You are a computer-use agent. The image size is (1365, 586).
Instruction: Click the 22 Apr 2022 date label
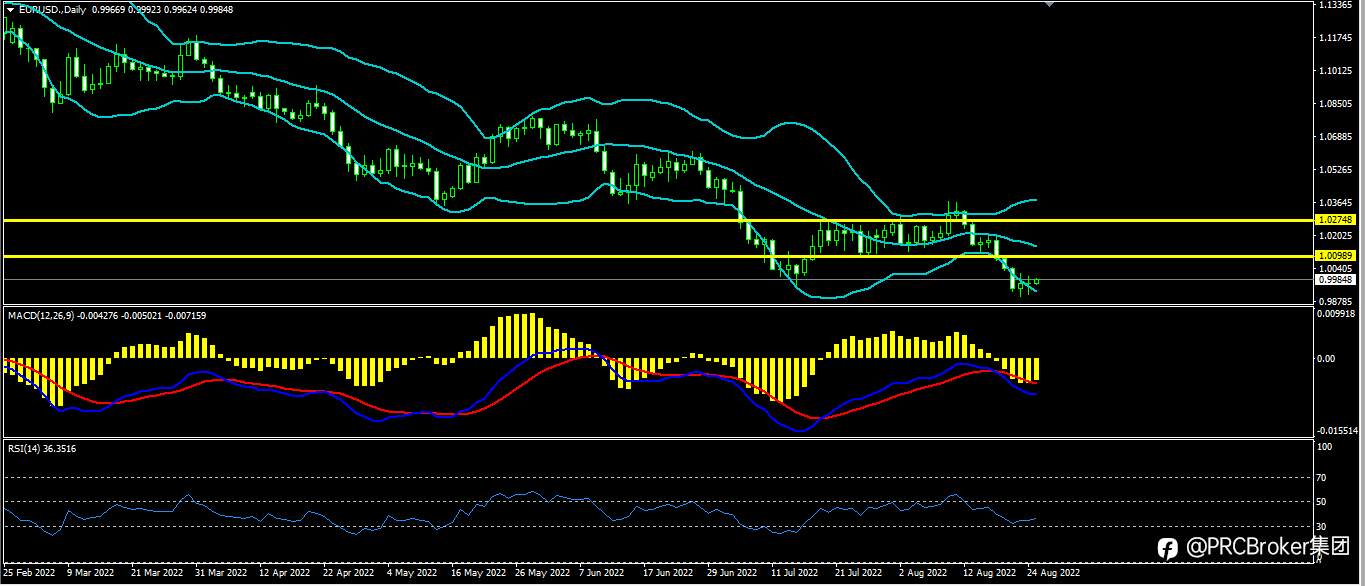[349, 574]
